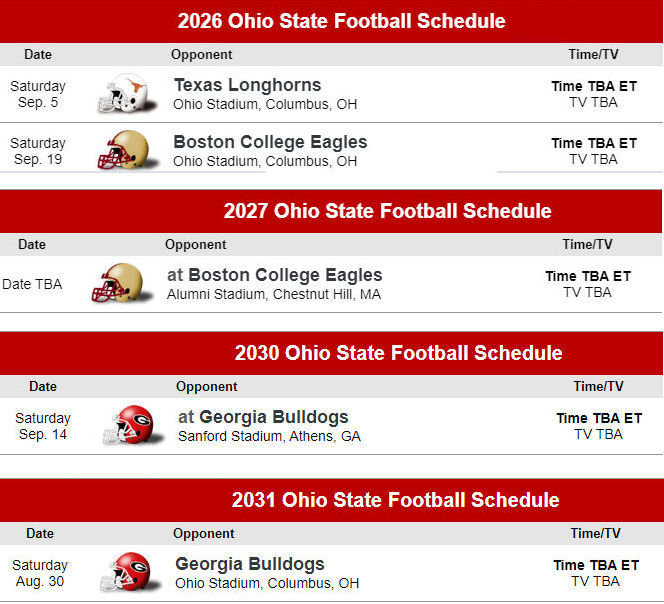Click the Saturday Sep. 5 date cell
Viewport: 664px width, 604px height.
(x=38, y=94)
